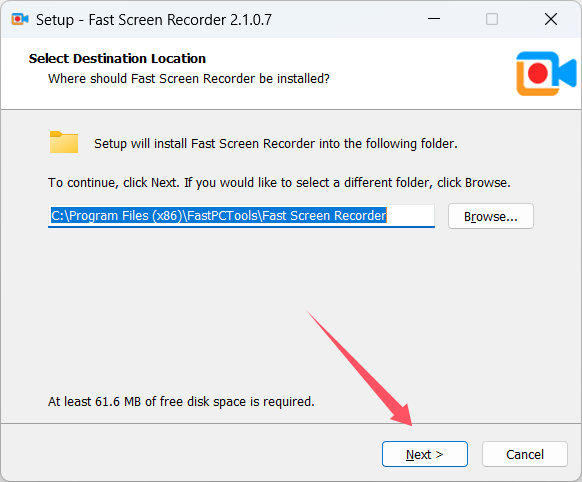Viewport: 582px width, 482px height.
Task: Click the 'Setup will install' description text
Action: tap(276, 144)
